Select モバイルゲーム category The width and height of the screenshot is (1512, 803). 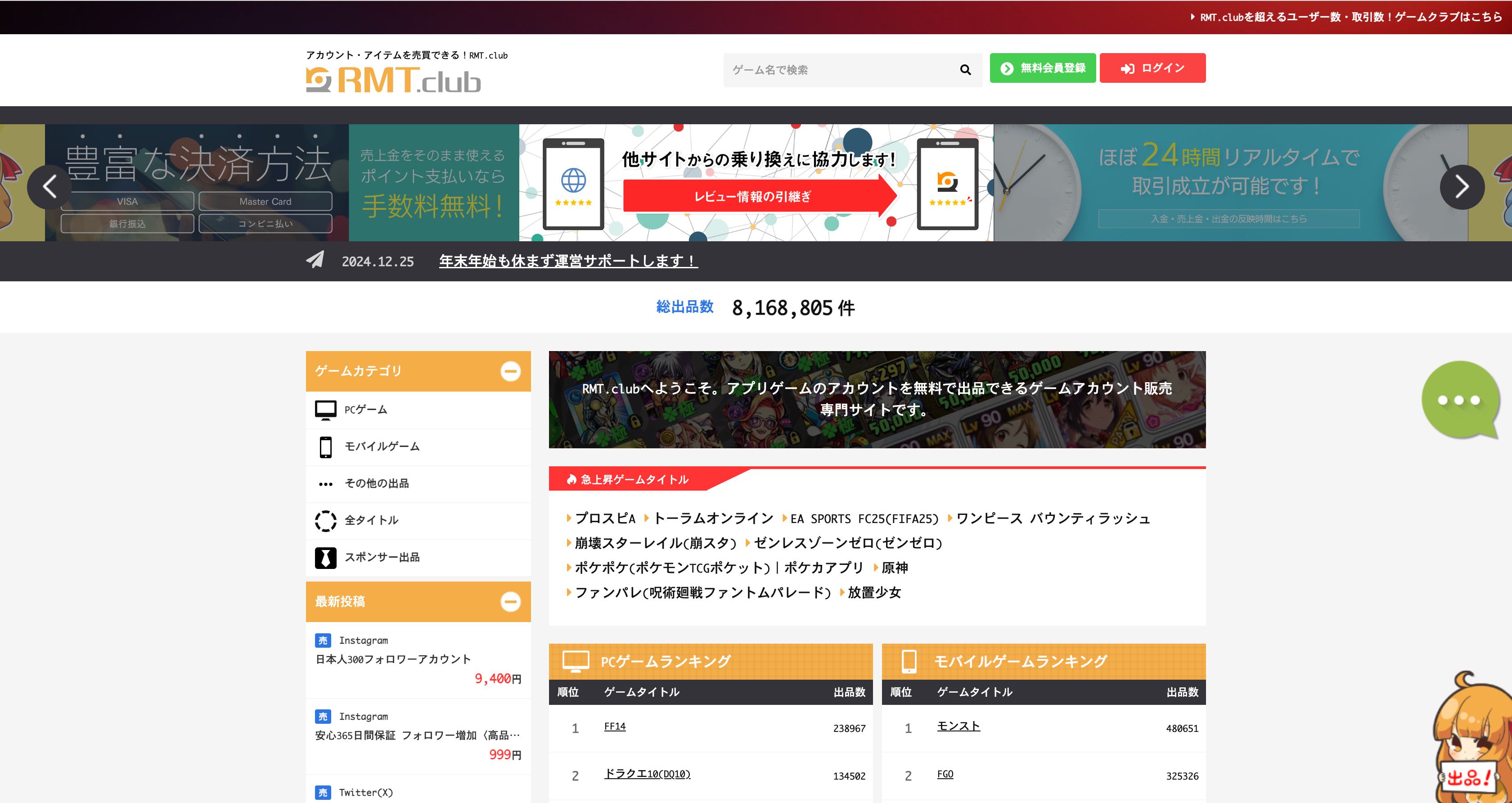pos(418,447)
